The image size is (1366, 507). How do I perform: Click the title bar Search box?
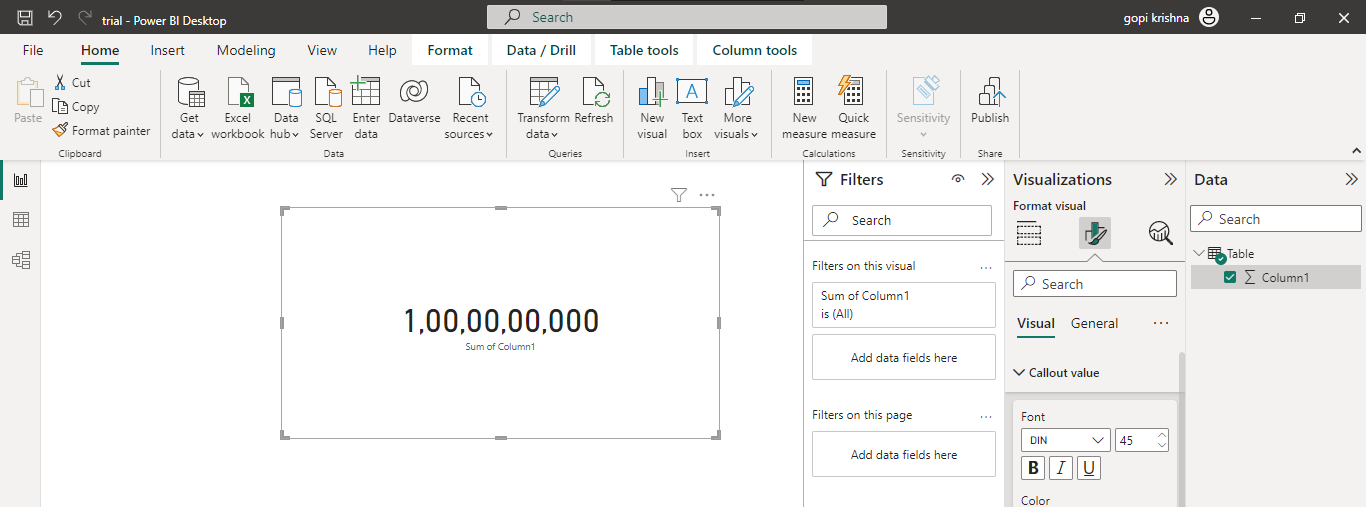(x=687, y=17)
